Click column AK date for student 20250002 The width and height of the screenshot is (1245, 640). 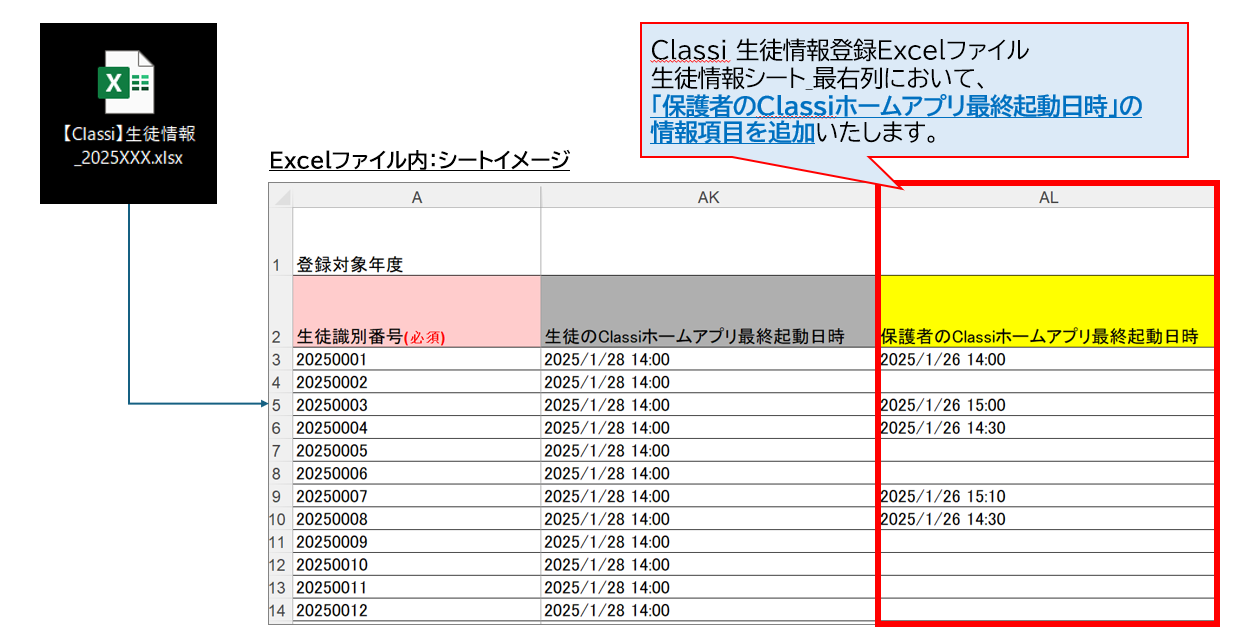[708, 382]
